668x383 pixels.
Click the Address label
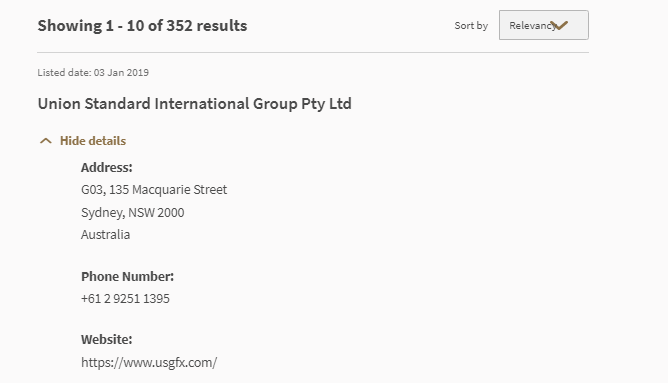(x=107, y=167)
